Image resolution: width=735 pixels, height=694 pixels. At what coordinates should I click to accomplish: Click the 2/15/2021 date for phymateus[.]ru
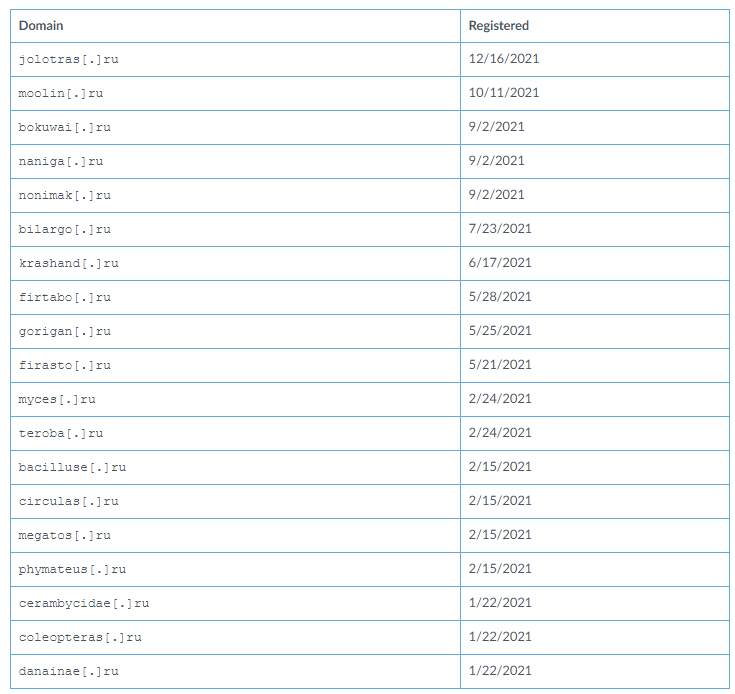500,568
